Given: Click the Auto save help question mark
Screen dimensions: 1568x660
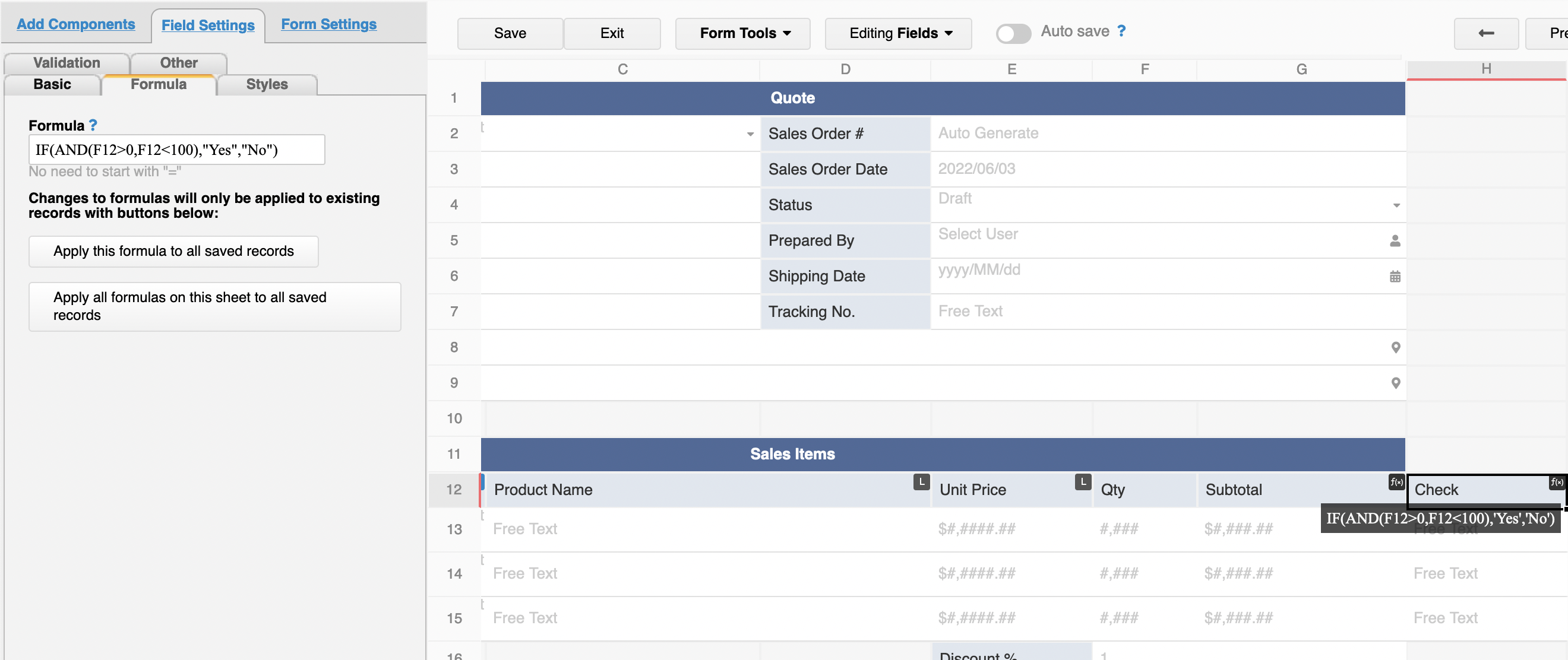Looking at the screenshot, I should (x=1121, y=31).
